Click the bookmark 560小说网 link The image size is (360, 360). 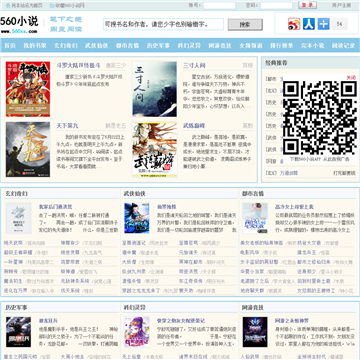(67, 6)
